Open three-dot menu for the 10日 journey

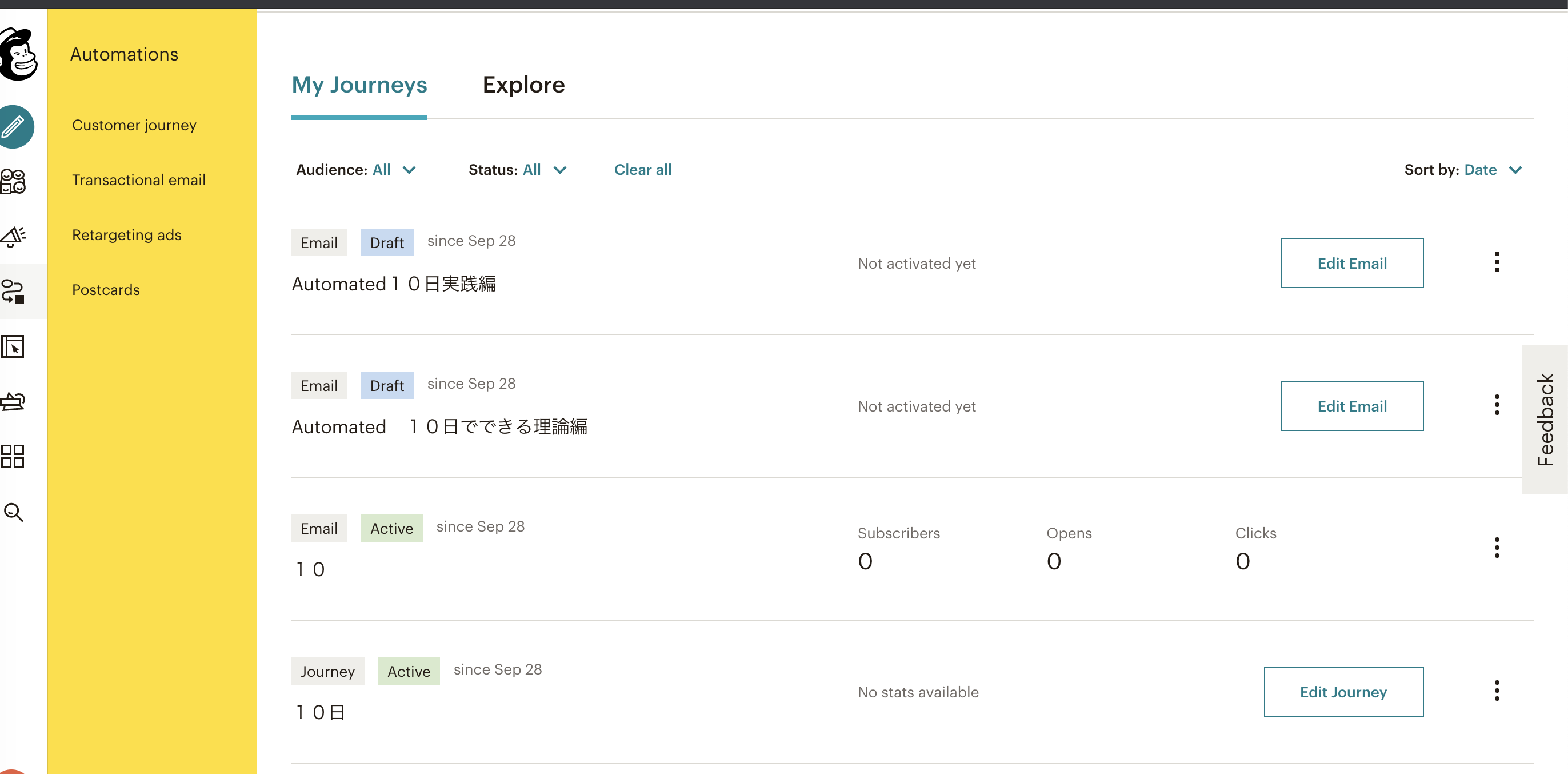point(1497,691)
